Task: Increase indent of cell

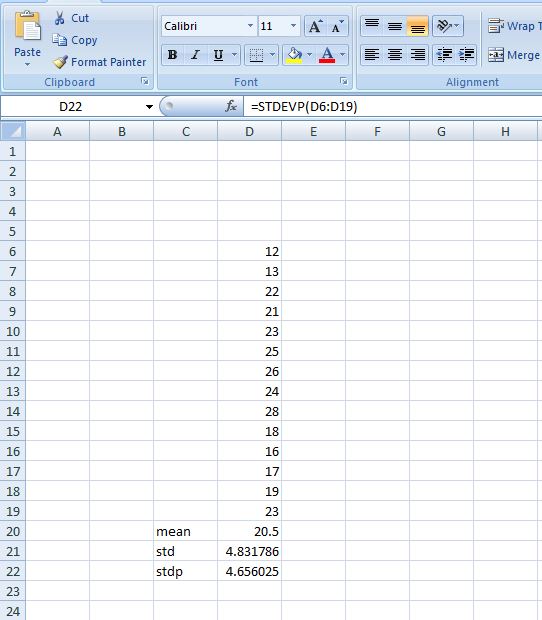Action: pyautogui.click(x=466, y=55)
